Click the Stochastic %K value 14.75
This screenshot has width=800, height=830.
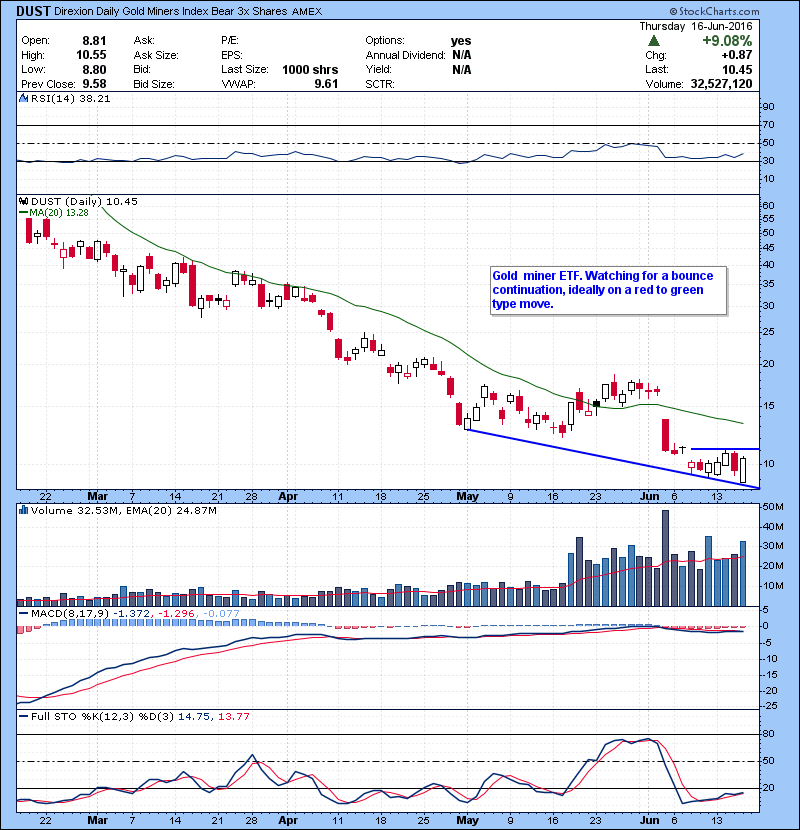pos(195,717)
